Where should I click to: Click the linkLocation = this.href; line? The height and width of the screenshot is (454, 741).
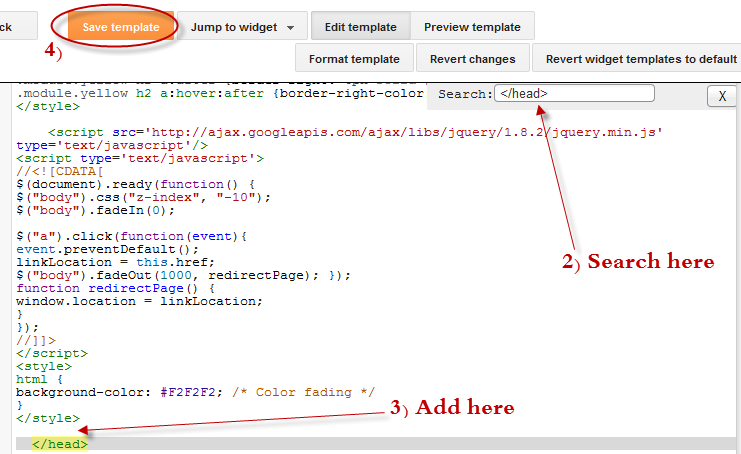[x=115, y=262]
